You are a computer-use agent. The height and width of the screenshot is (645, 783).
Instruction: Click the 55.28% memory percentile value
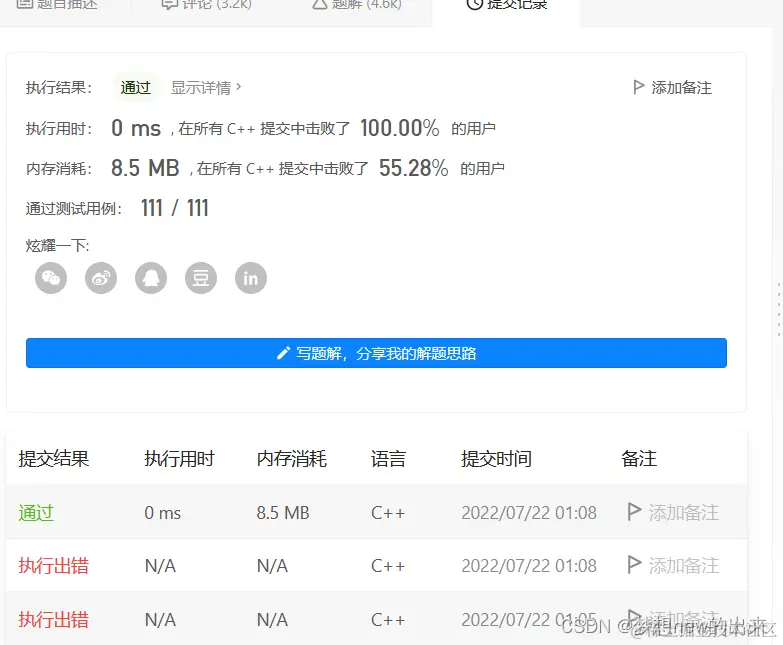pyautogui.click(x=413, y=168)
